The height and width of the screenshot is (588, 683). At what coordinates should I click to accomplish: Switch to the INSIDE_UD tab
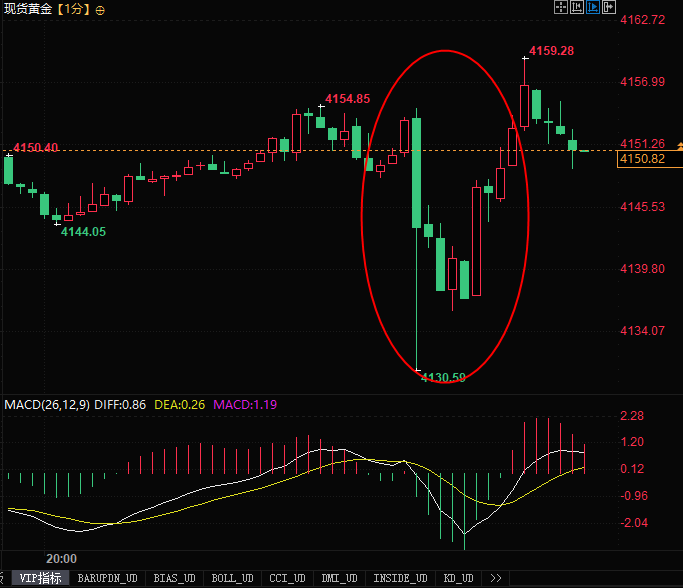point(400,578)
